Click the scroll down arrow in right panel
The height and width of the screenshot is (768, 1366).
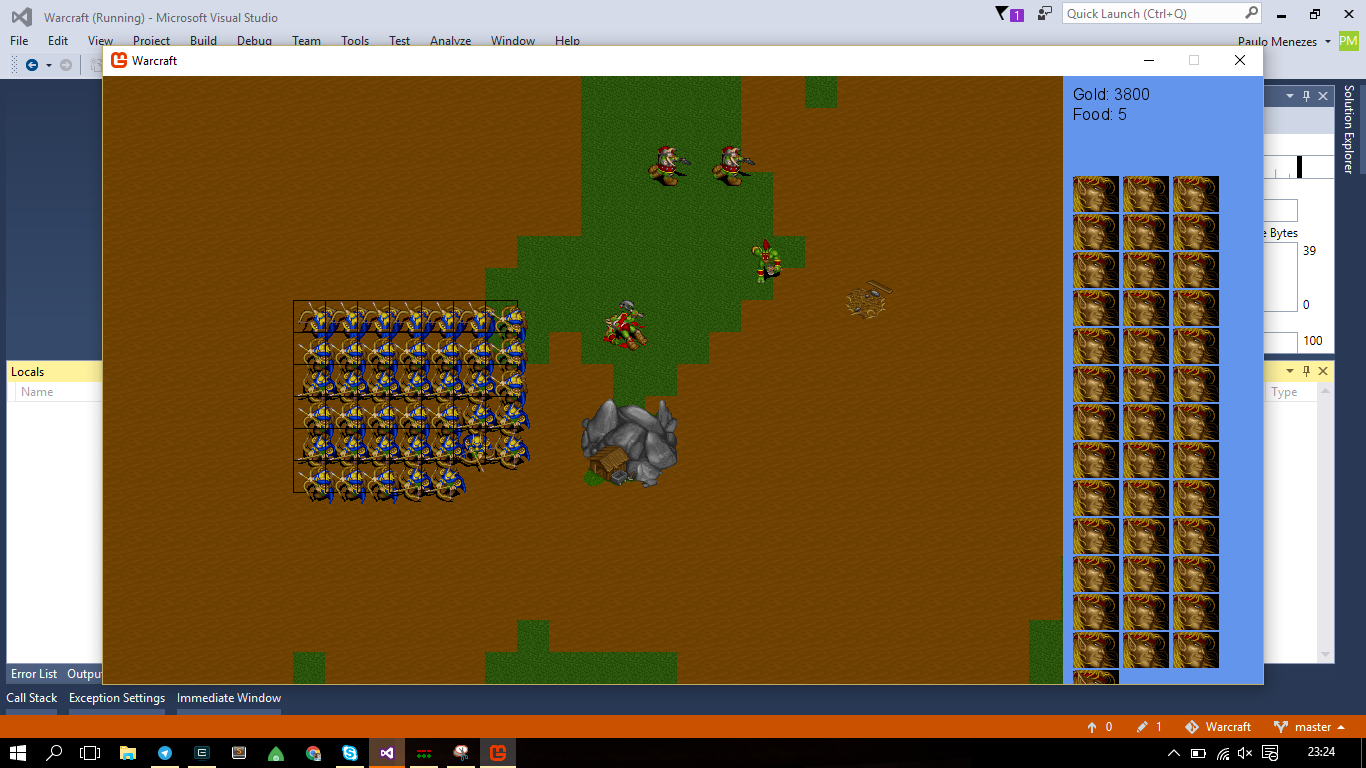point(1327,656)
